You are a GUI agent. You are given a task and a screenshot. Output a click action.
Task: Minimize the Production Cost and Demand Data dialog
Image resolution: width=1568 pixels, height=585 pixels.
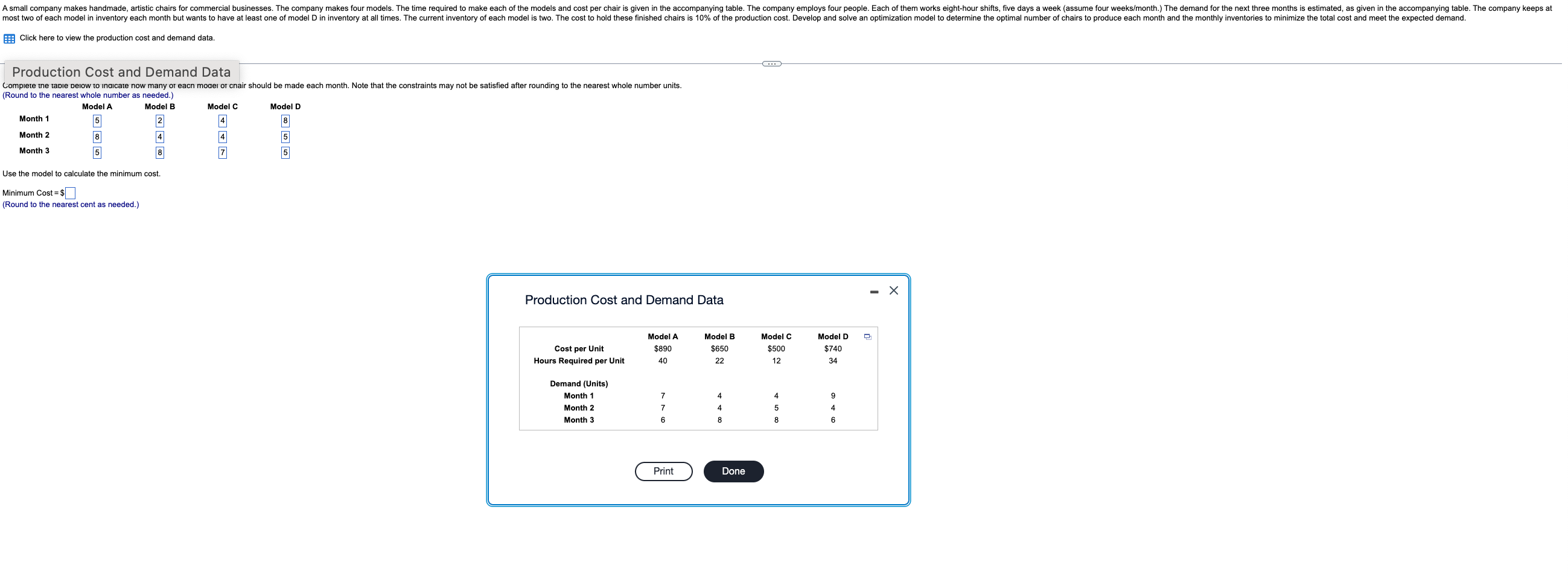click(874, 291)
